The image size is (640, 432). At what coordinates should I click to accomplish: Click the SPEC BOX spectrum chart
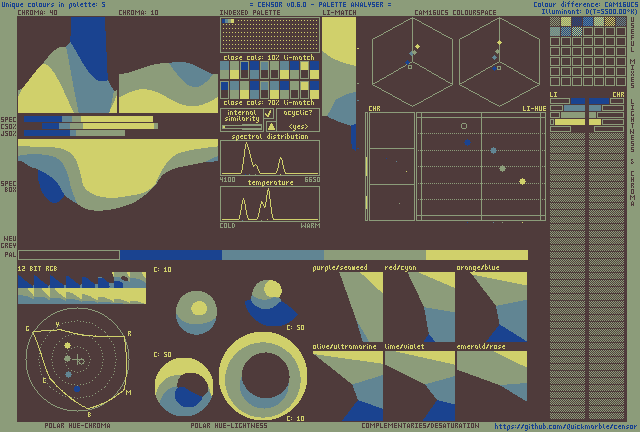(118, 175)
